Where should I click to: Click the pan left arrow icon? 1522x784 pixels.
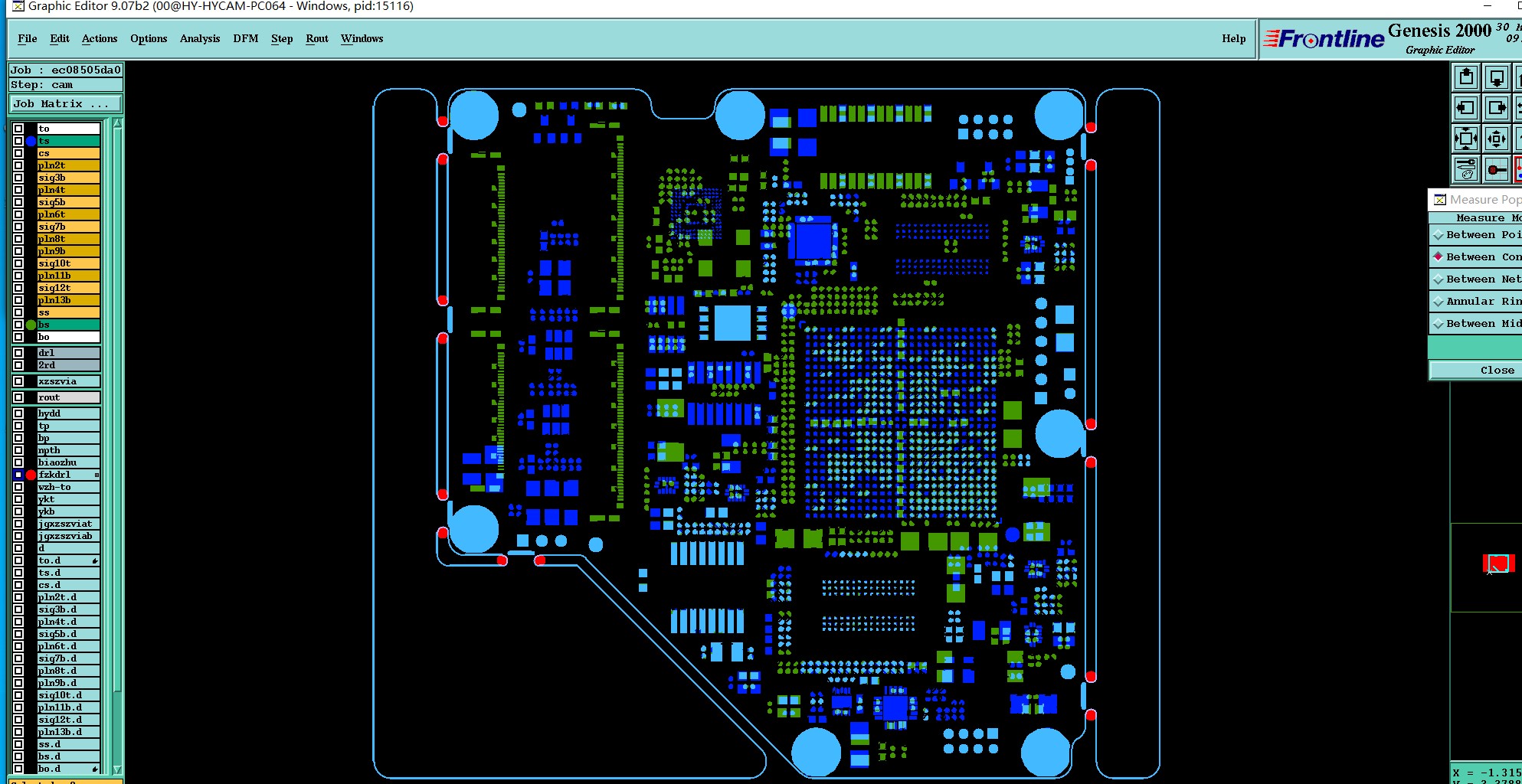coord(1466,108)
